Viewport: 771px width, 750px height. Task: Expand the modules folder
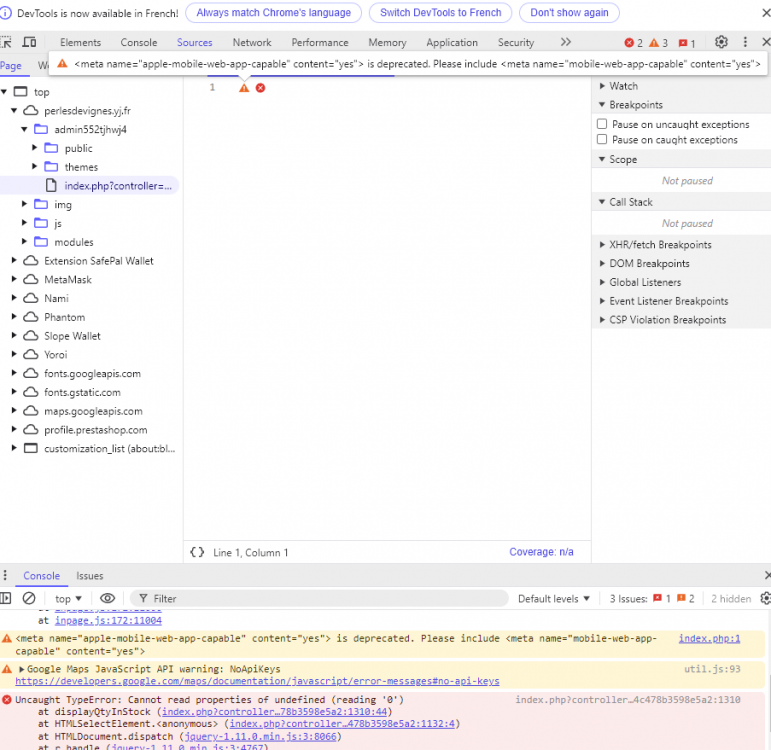[24, 241]
